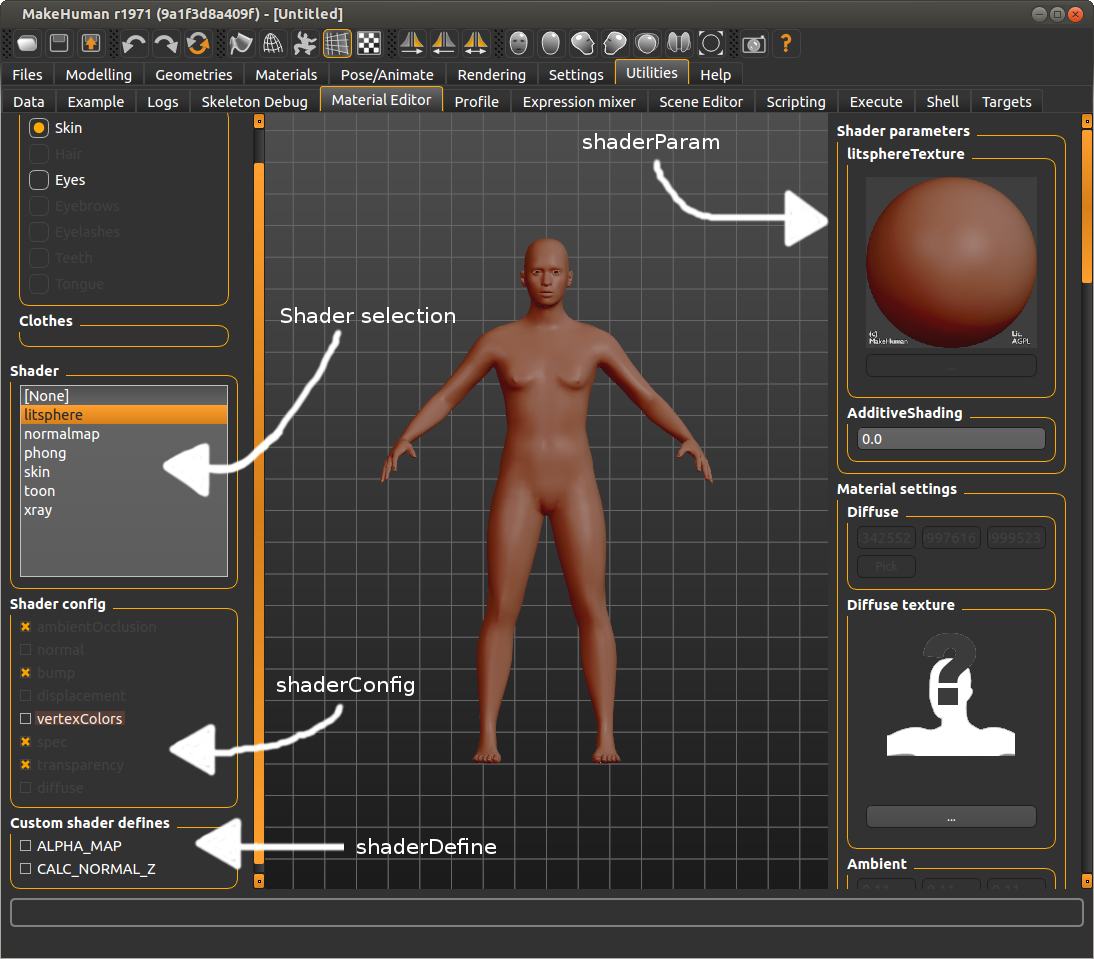This screenshot has height=959, width=1094.
Task: Click symmetry icon with left-pointing arrow
Action: pyautogui.click(x=444, y=44)
